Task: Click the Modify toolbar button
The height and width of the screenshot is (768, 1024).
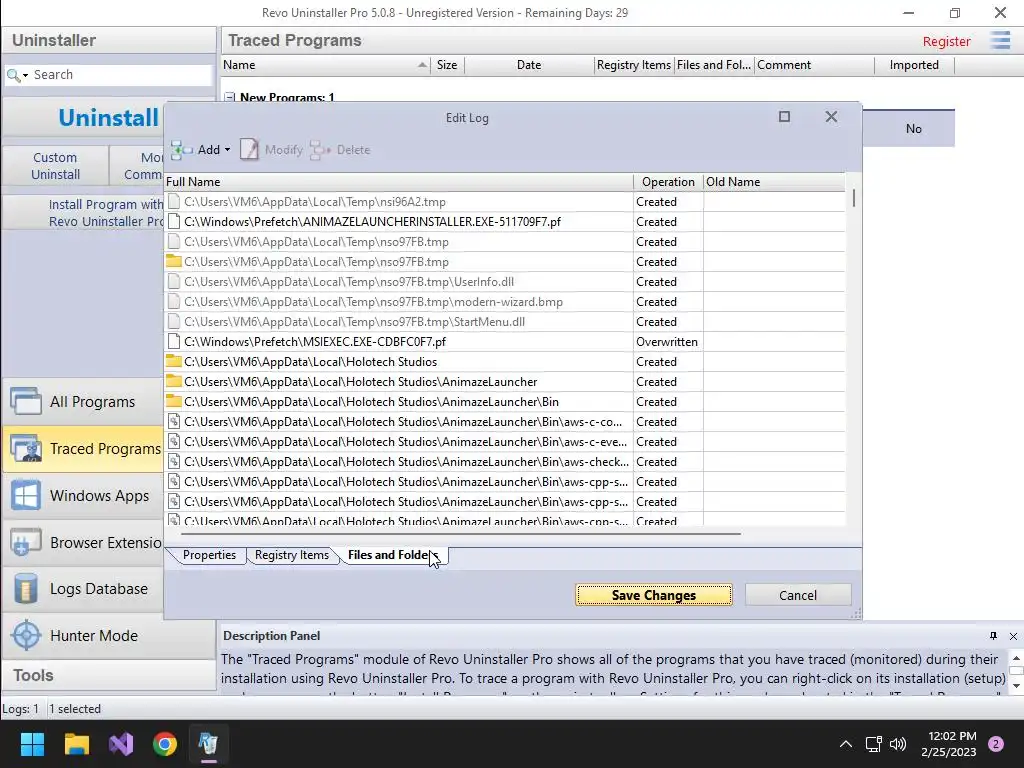Action: pos(271,150)
